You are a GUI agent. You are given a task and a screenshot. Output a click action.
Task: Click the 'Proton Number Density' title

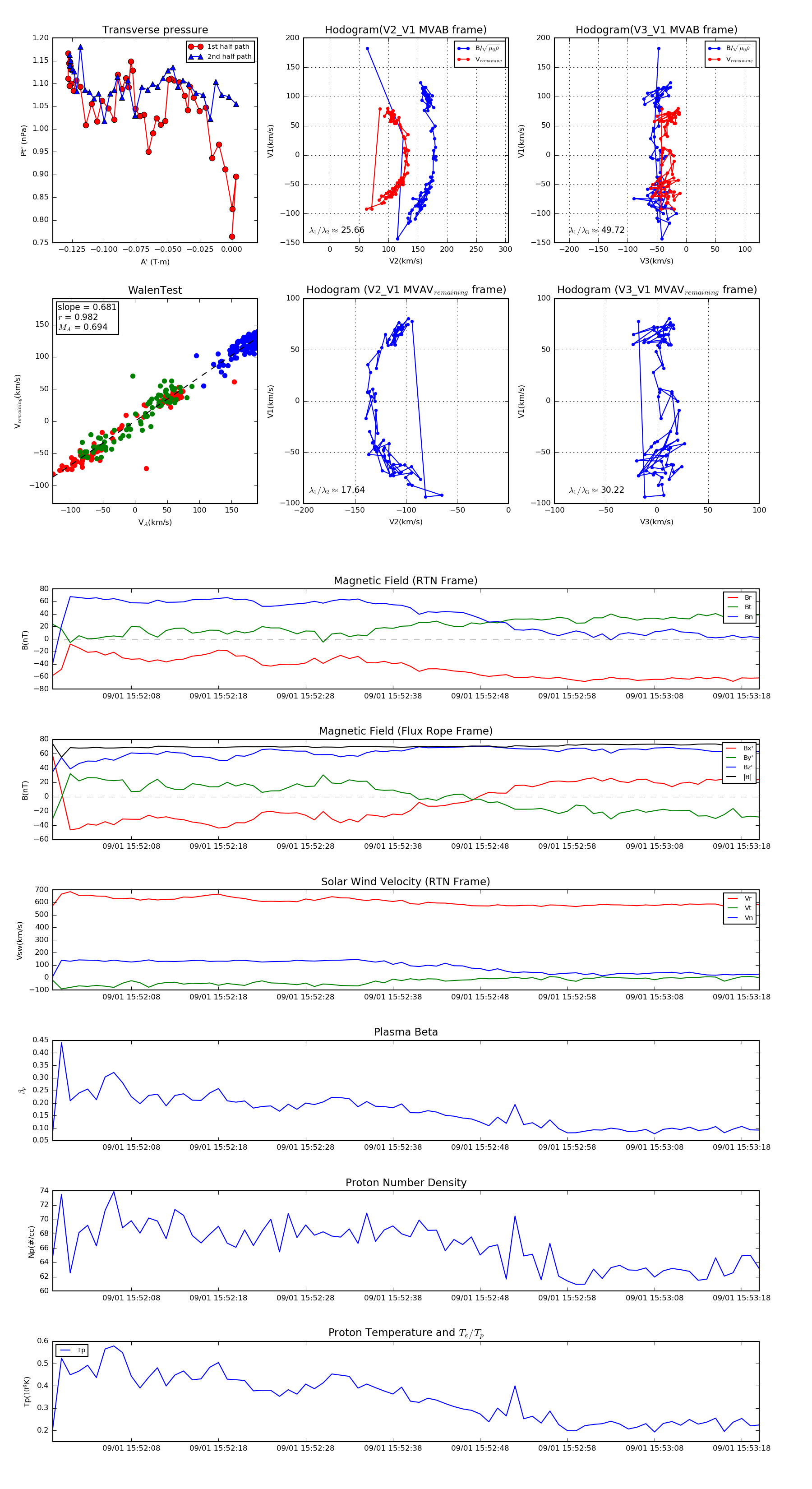tap(406, 1183)
